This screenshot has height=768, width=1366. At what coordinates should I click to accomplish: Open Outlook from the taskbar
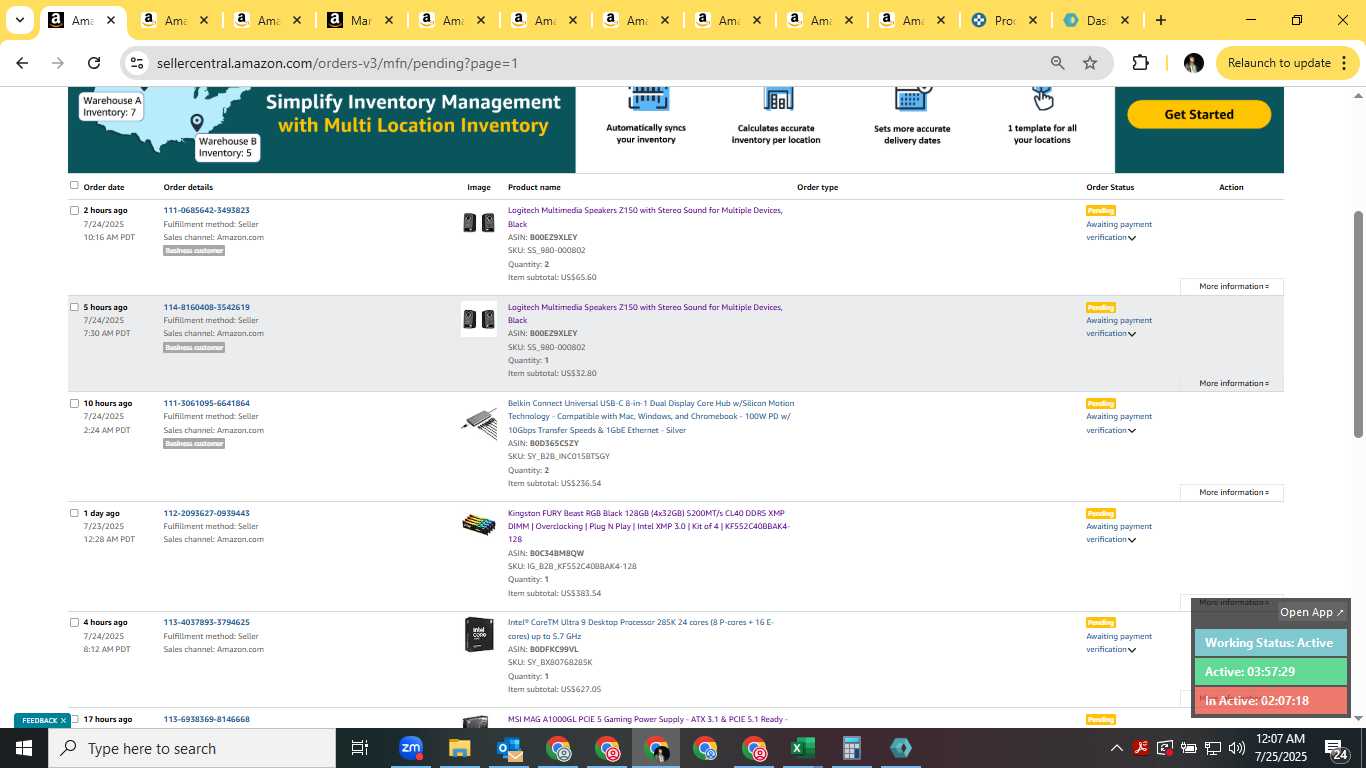[x=508, y=748]
